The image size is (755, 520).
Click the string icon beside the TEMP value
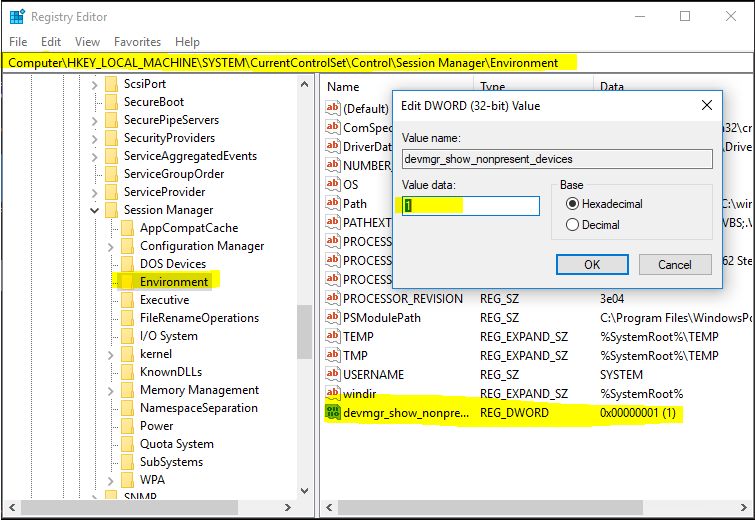(333, 336)
